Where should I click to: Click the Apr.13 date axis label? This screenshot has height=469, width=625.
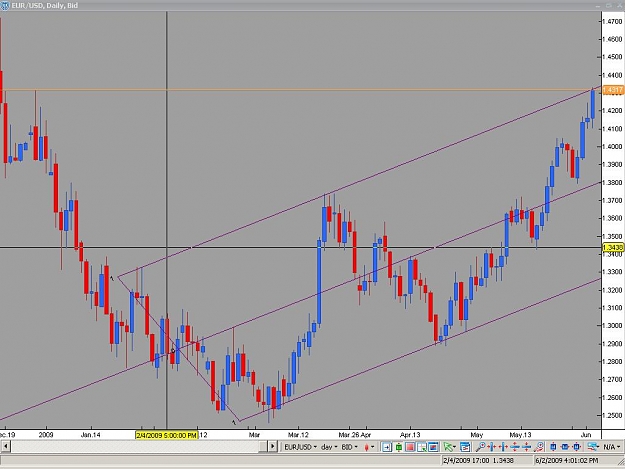click(410, 435)
